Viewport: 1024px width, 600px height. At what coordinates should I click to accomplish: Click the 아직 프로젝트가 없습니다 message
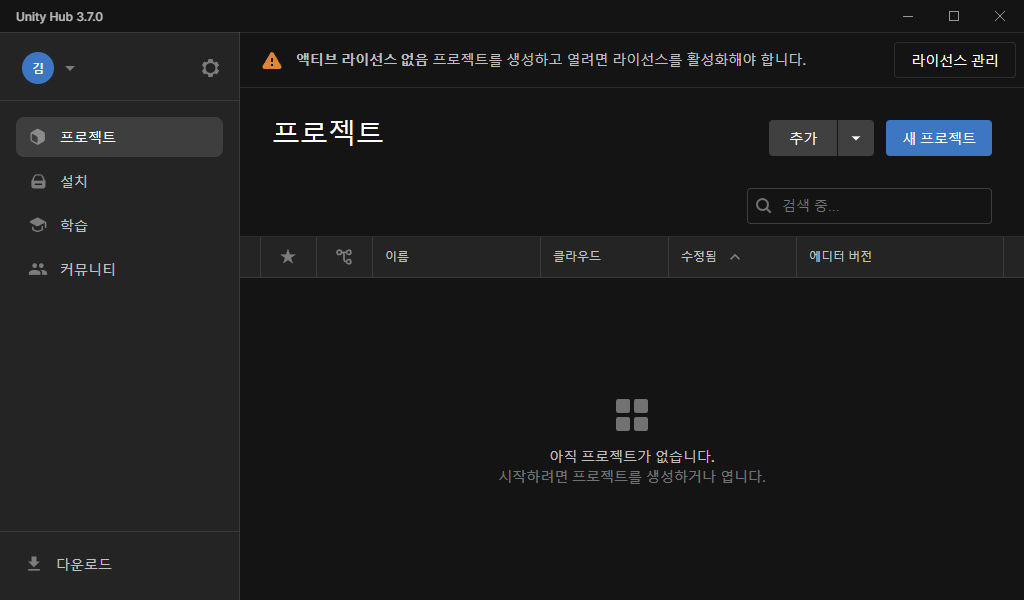pos(632,456)
